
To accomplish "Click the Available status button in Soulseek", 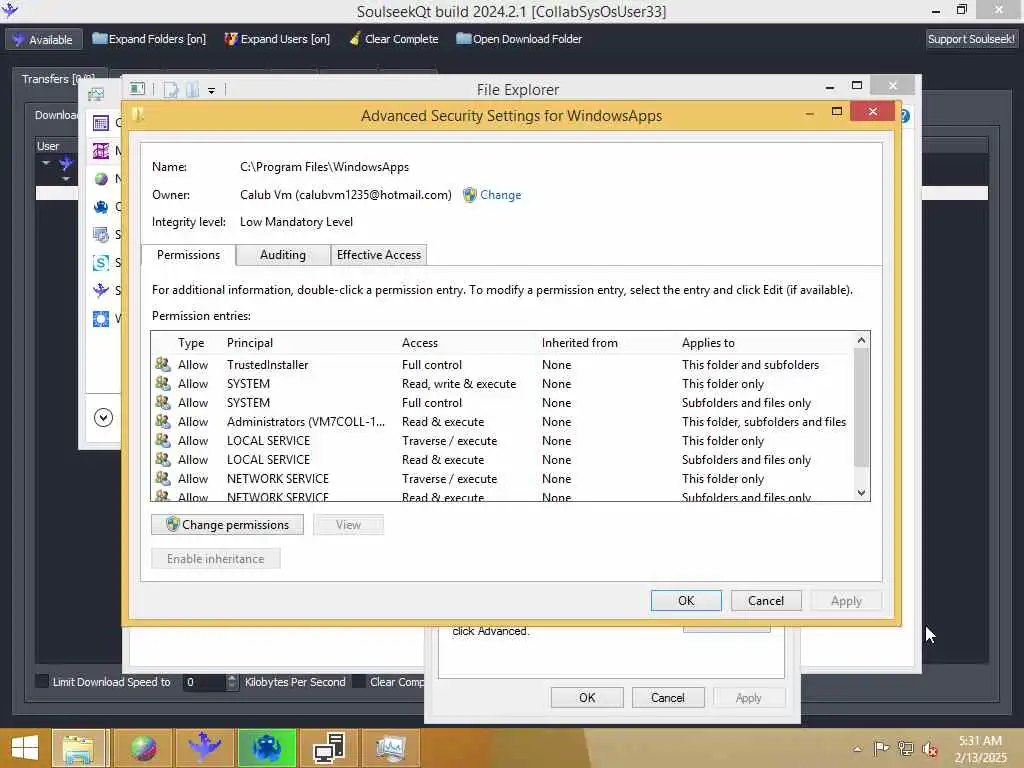I will (x=44, y=39).
